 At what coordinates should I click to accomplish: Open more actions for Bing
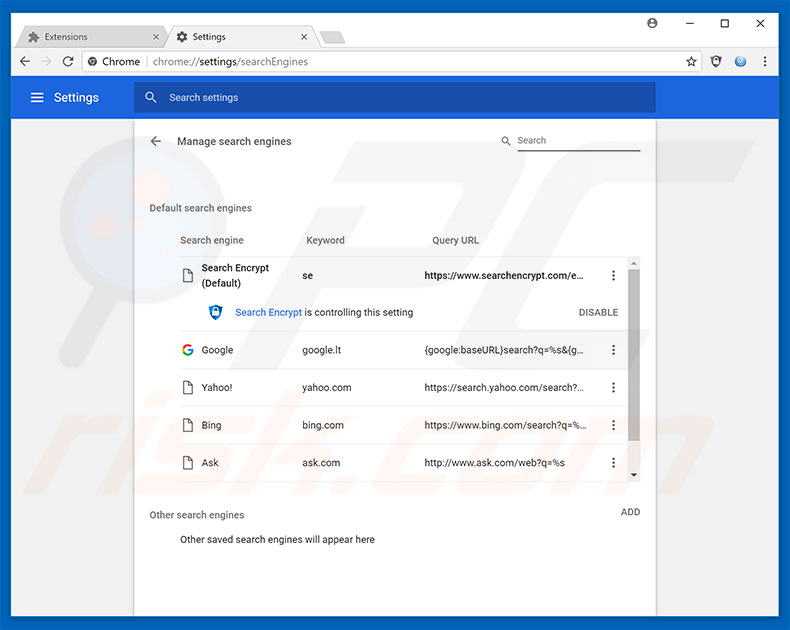coord(613,425)
